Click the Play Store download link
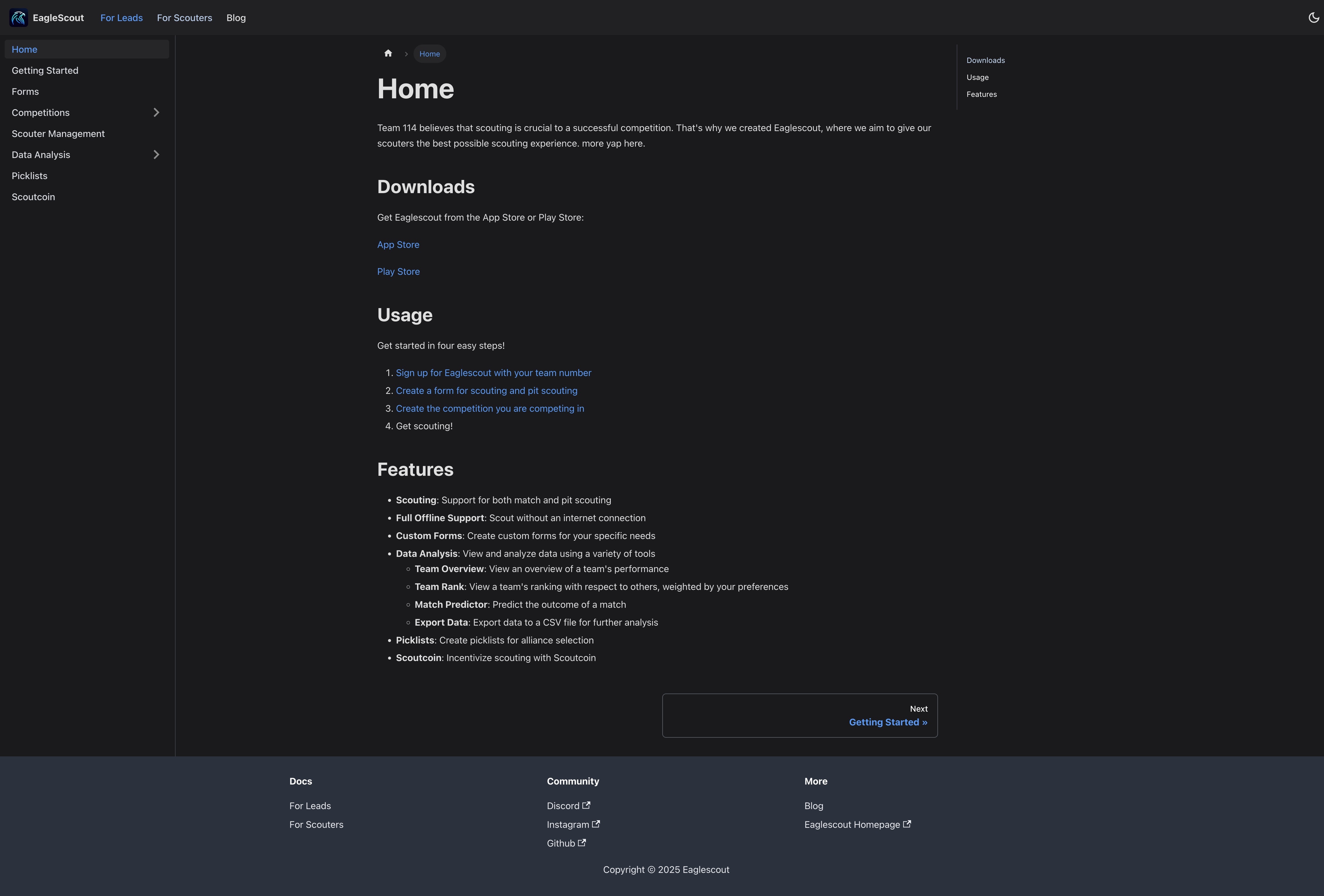This screenshot has height=896, width=1324. pyautogui.click(x=398, y=271)
